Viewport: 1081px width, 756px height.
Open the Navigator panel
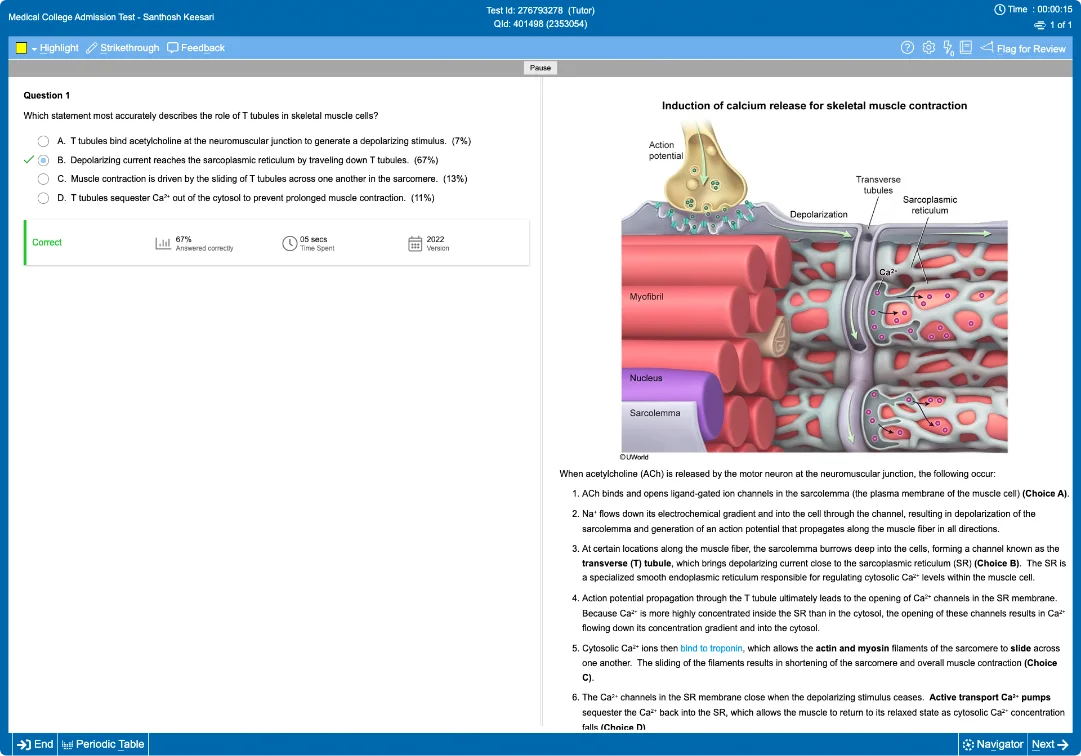click(x=992, y=744)
